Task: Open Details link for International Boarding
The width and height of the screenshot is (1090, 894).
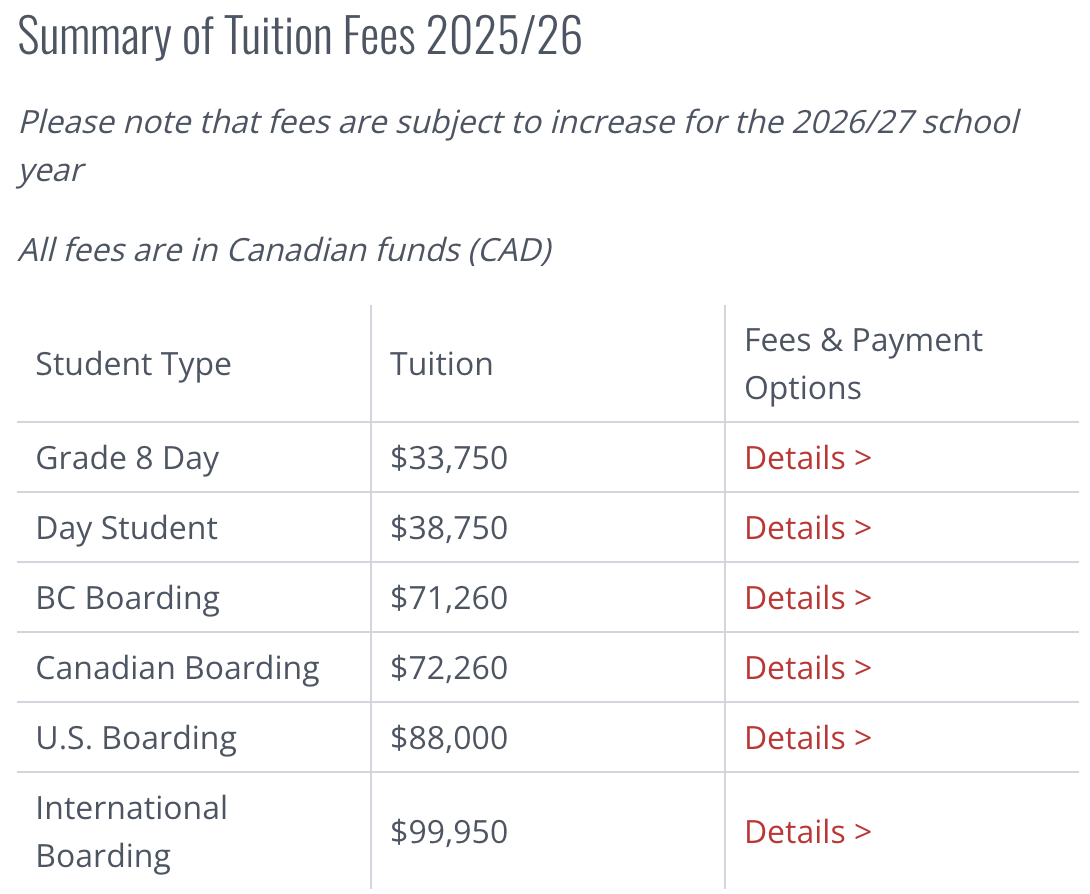Action: (808, 831)
